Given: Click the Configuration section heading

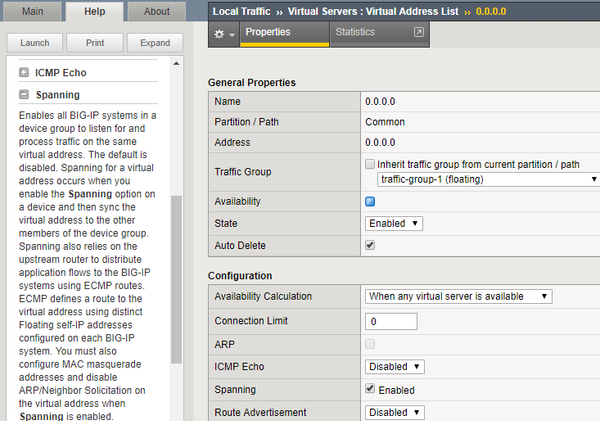Looking at the screenshot, I should pos(240,276).
